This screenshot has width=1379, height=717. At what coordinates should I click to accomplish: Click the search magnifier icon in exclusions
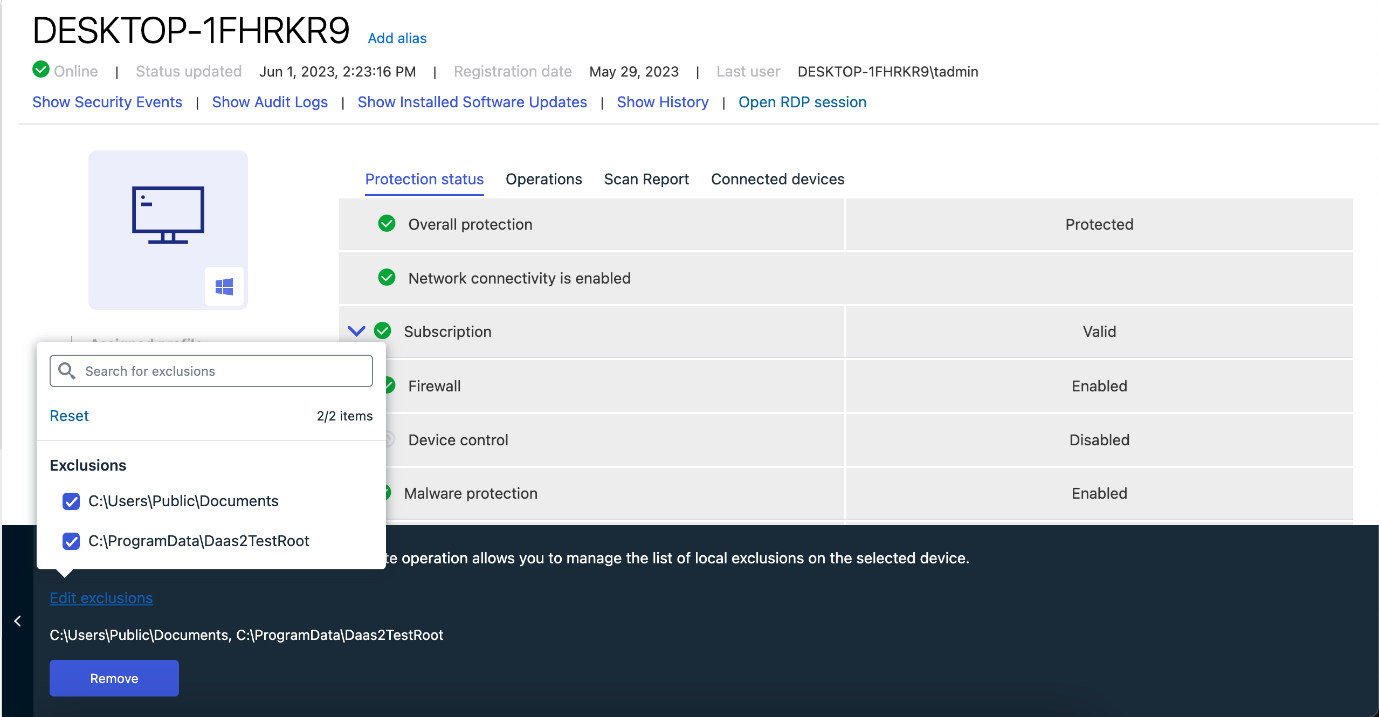(67, 371)
